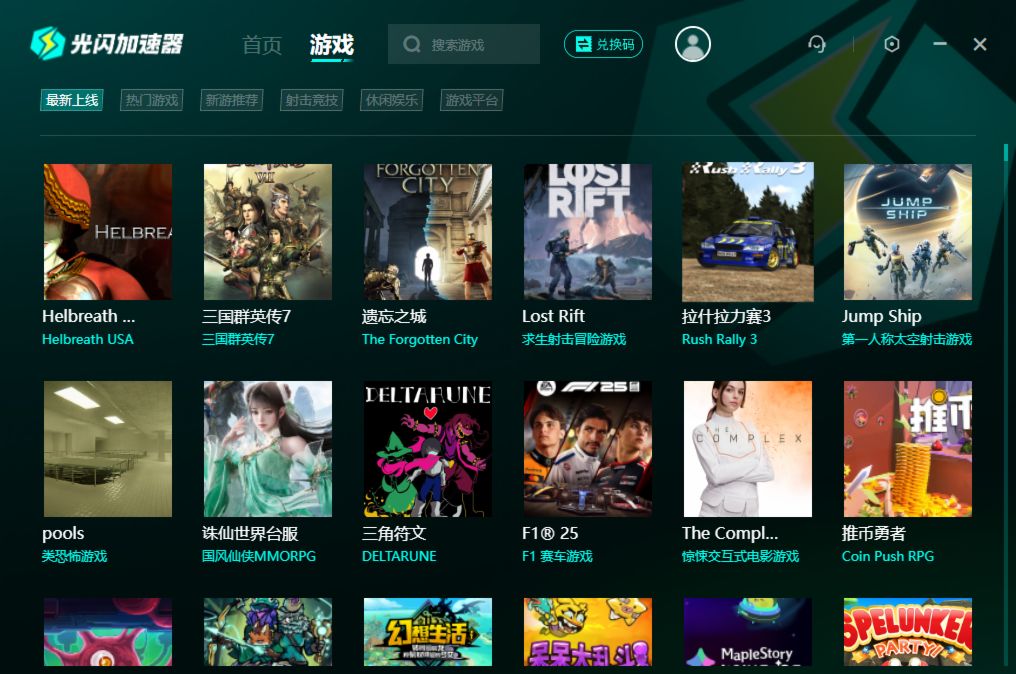The width and height of the screenshot is (1016, 674).
Task: Select the DELTARUNE cover art
Action: point(428,449)
